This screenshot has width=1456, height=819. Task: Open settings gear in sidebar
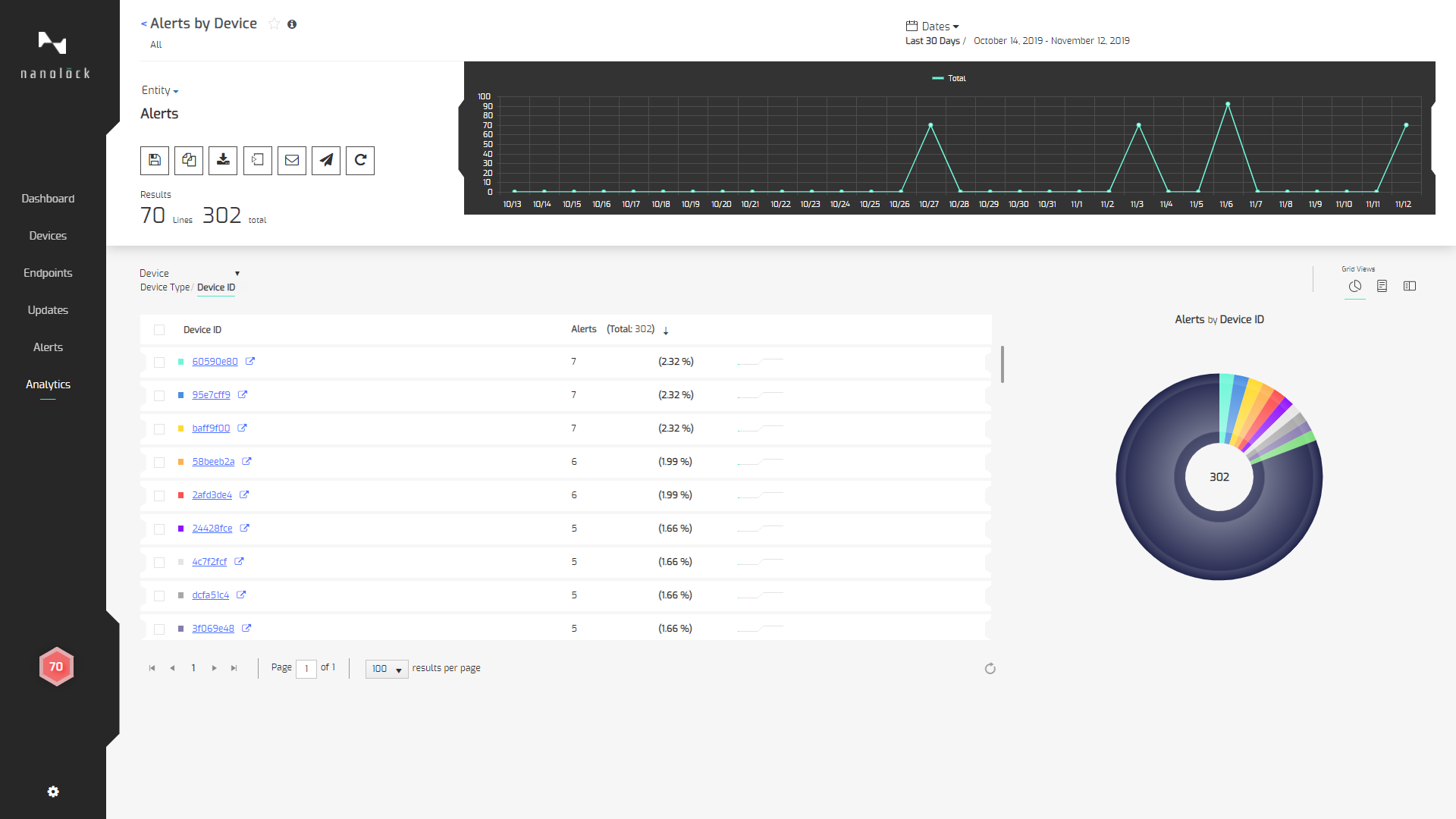pyautogui.click(x=53, y=792)
